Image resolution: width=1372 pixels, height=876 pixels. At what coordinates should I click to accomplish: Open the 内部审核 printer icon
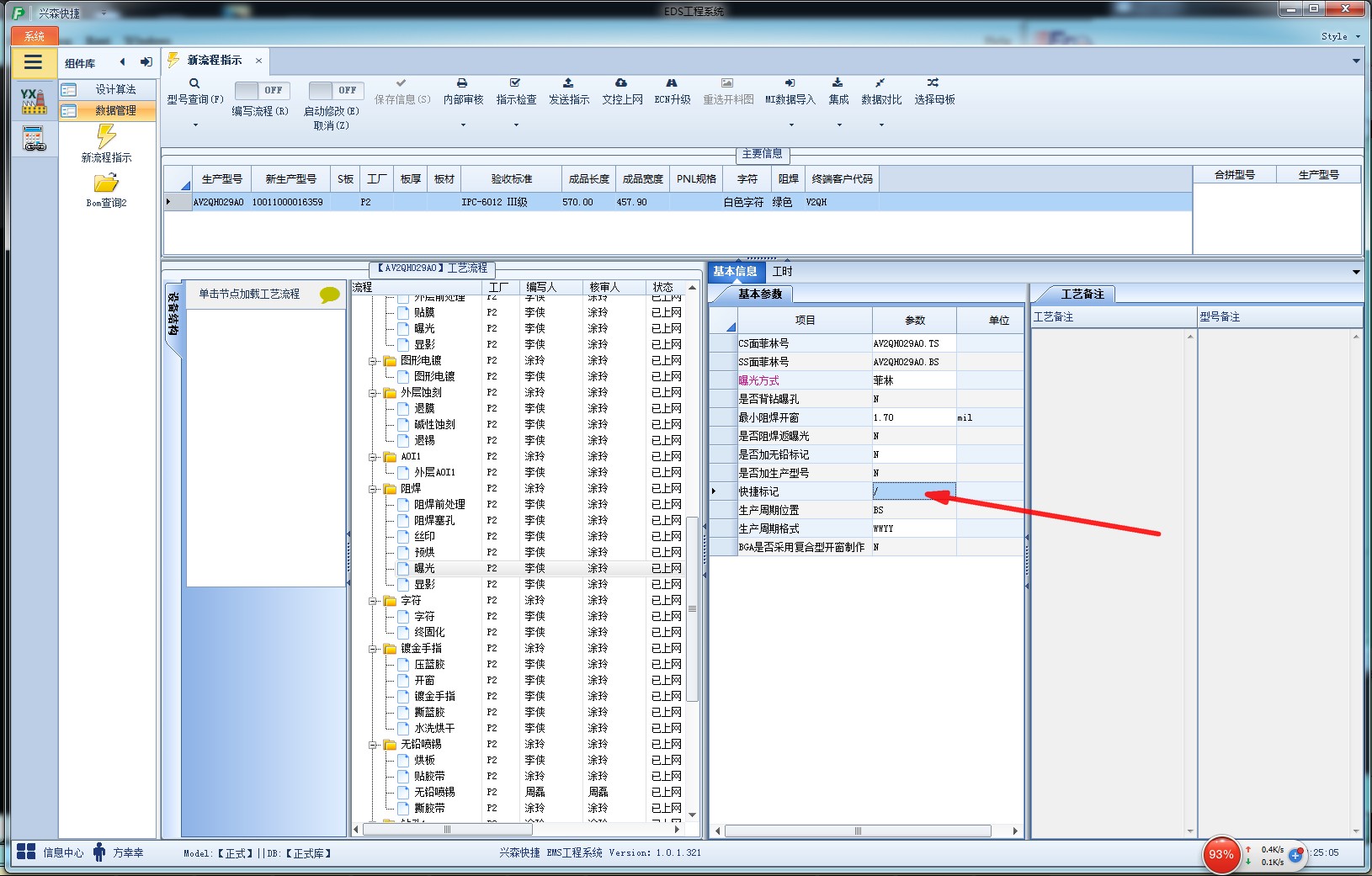(462, 83)
